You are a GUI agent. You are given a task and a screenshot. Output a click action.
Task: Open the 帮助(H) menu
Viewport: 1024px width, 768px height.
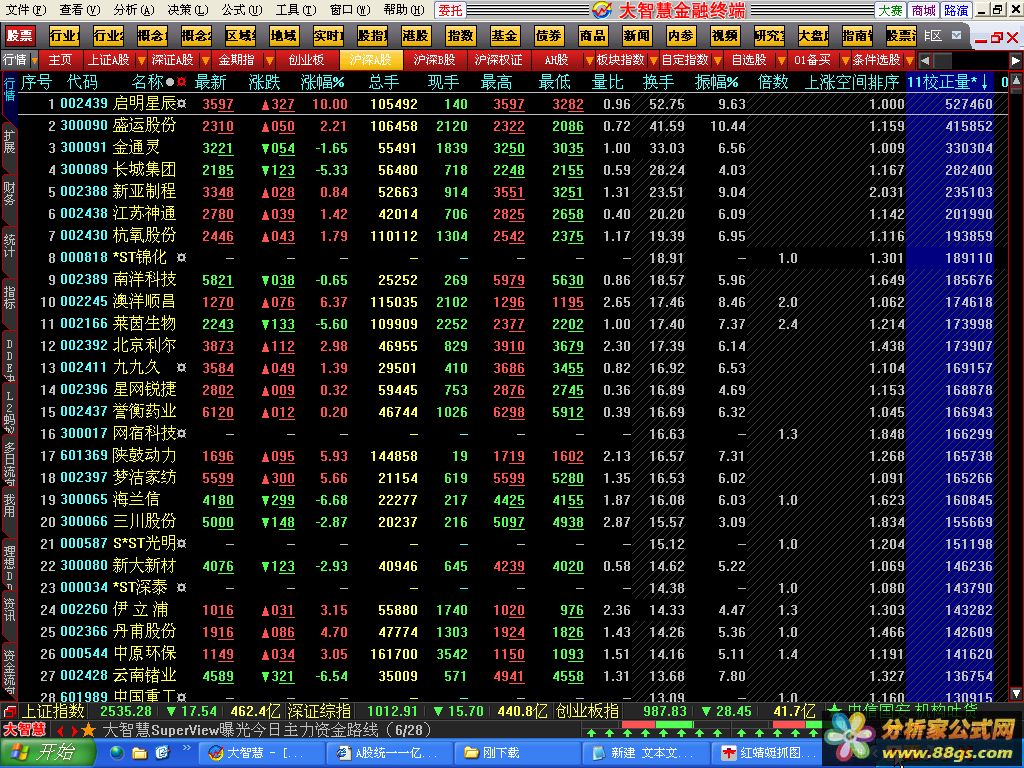pyautogui.click(x=404, y=10)
